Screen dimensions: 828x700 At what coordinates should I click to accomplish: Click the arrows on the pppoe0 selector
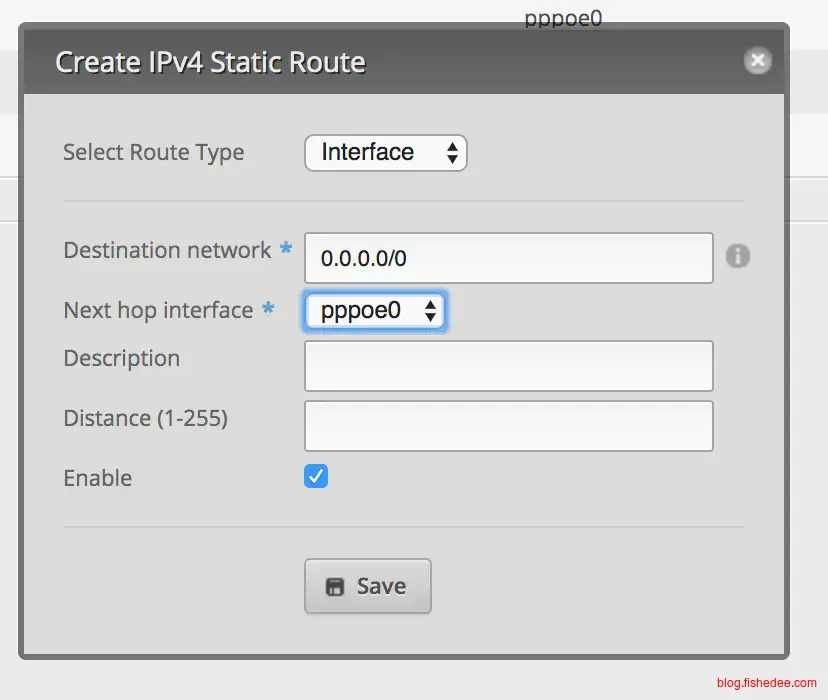coord(431,311)
